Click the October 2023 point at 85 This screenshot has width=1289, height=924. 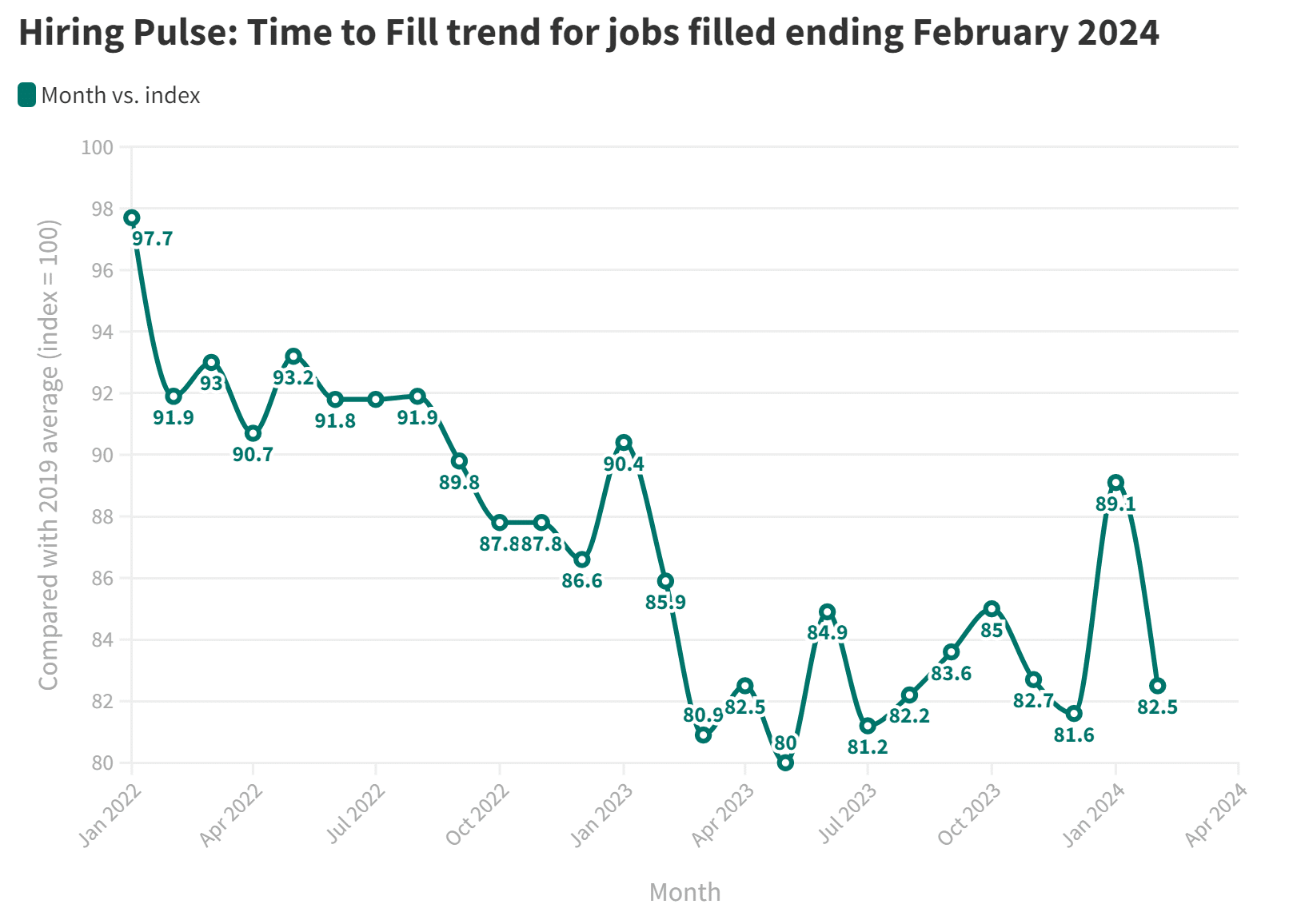(x=992, y=609)
